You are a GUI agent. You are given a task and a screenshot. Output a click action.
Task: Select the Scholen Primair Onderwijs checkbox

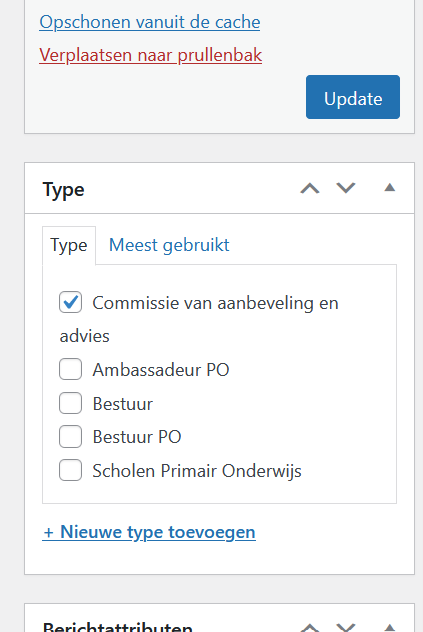click(x=71, y=470)
